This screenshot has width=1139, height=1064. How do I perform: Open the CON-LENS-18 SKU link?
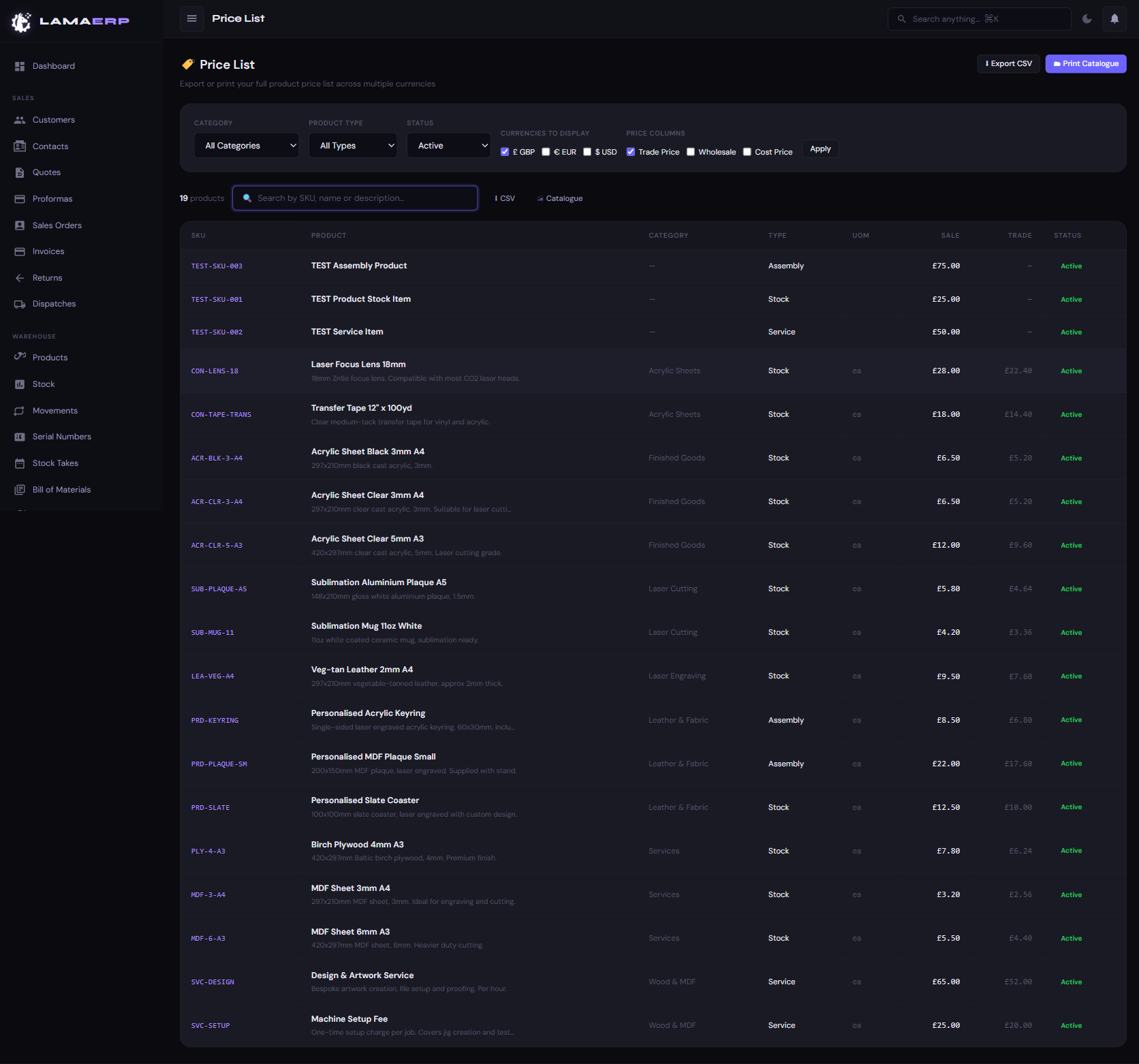(215, 371)
